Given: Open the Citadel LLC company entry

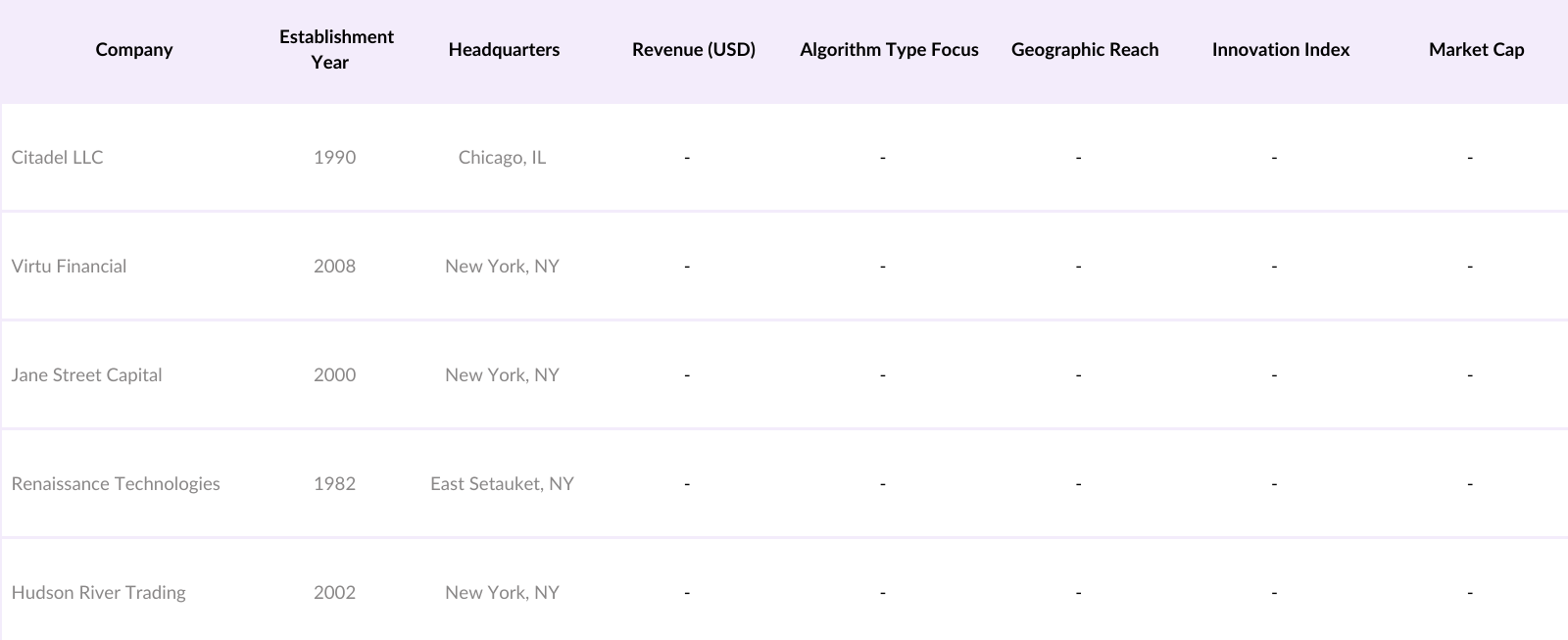Looking at the screenshot, I should pos(58,158).
